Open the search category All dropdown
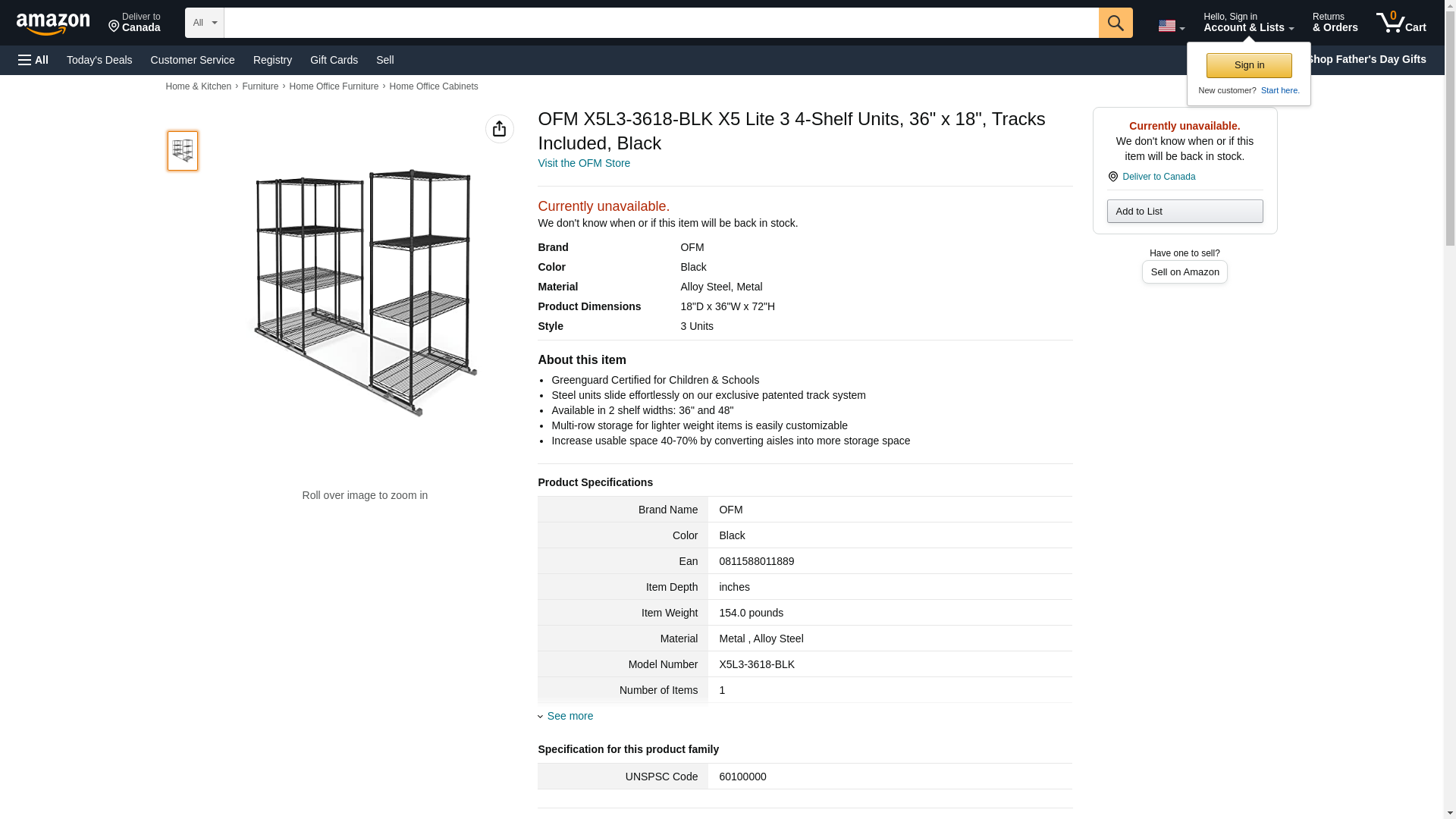1456x819 pixels. coord(204,23)
